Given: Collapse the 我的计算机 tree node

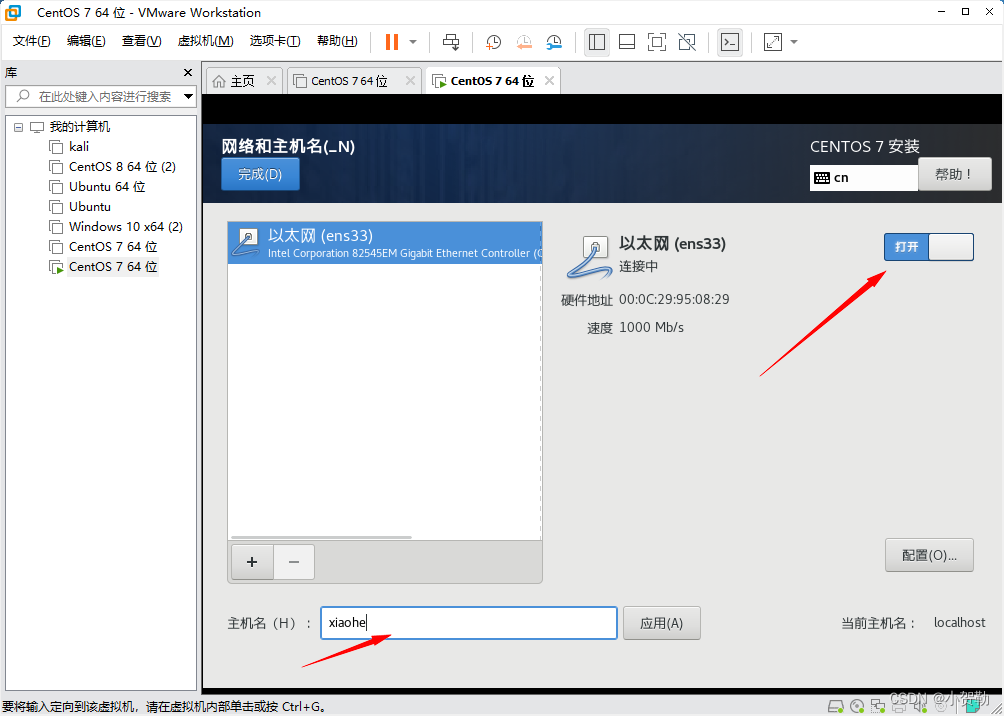Looking at the screenshot, I should pyautogui.click(x=19, y=127).
